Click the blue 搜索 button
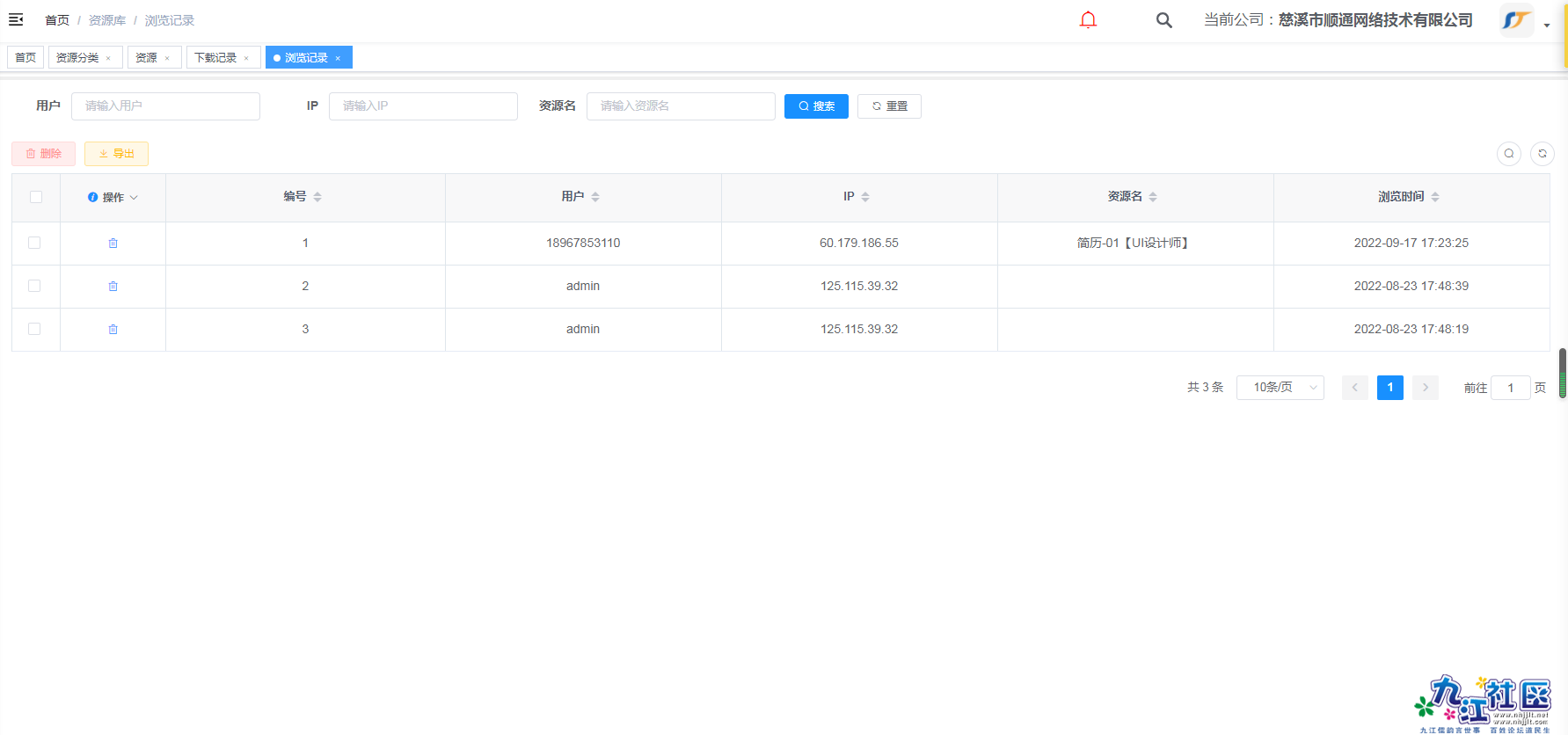Viewport: 1568px width, 735px height. [816, 106]
